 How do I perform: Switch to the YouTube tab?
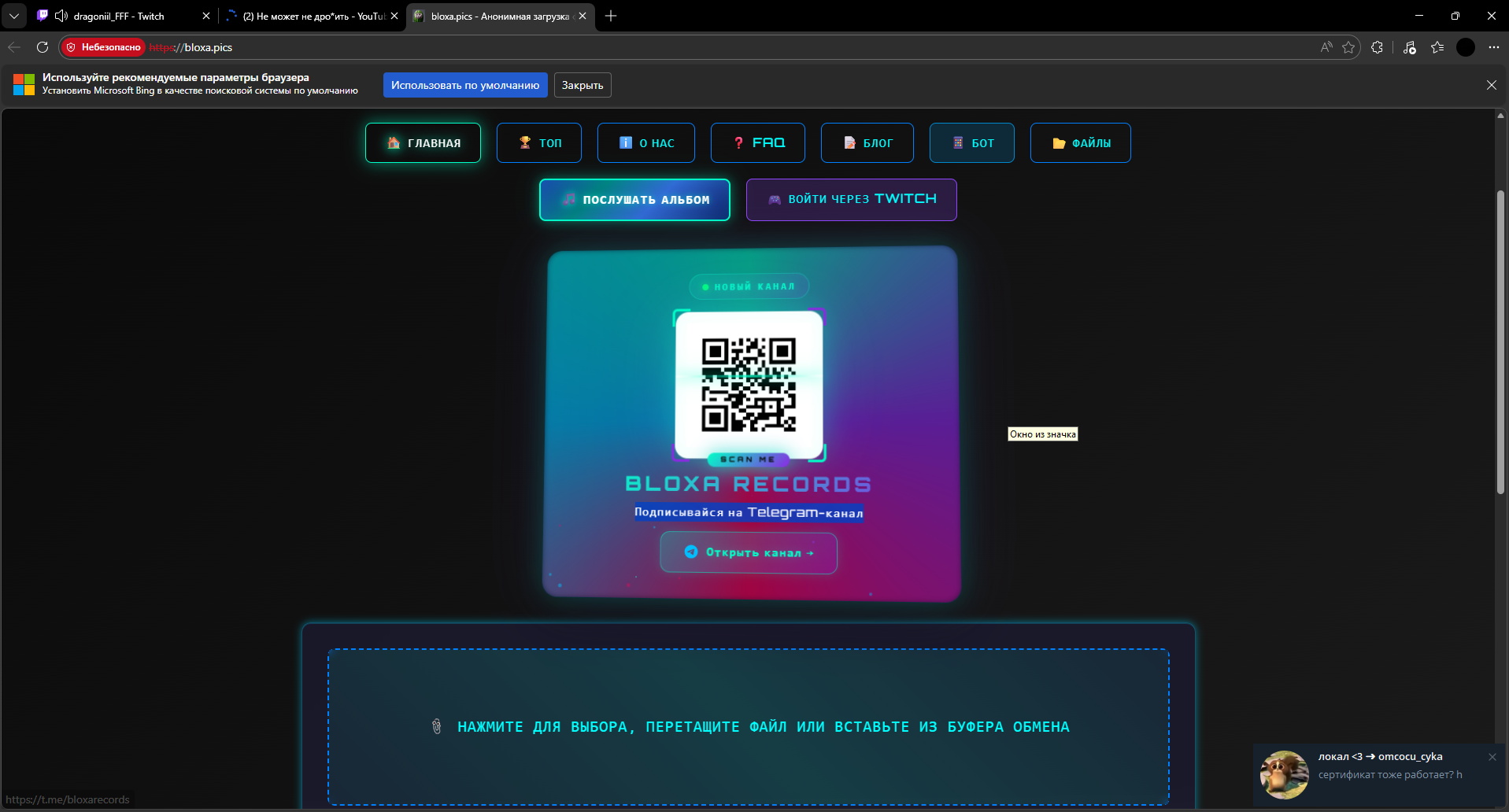(x=307, y=16)
